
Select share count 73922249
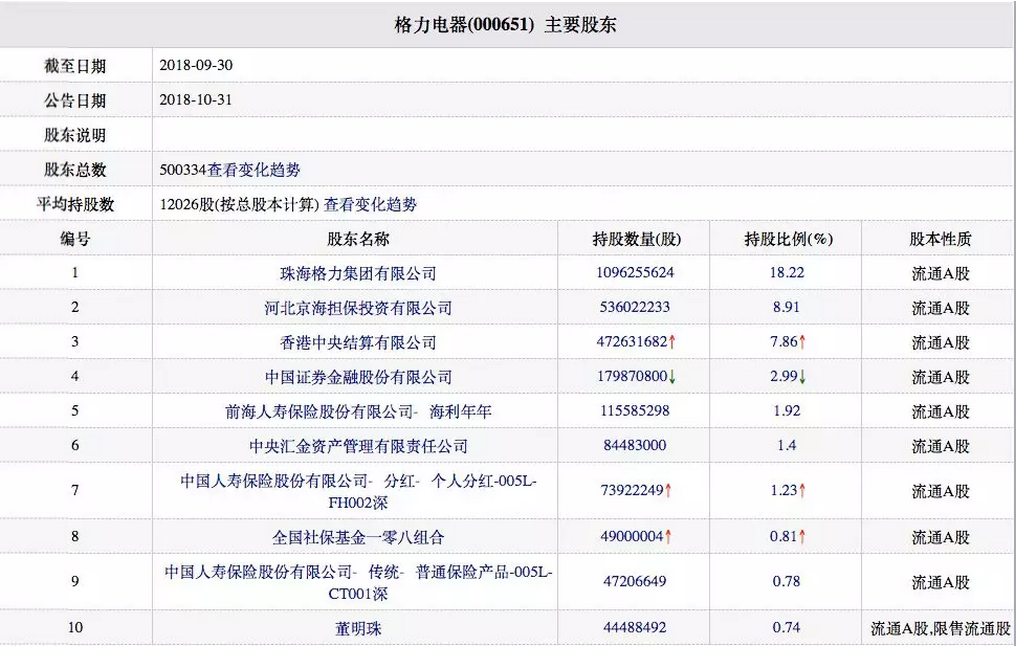(x=632, y=490)
